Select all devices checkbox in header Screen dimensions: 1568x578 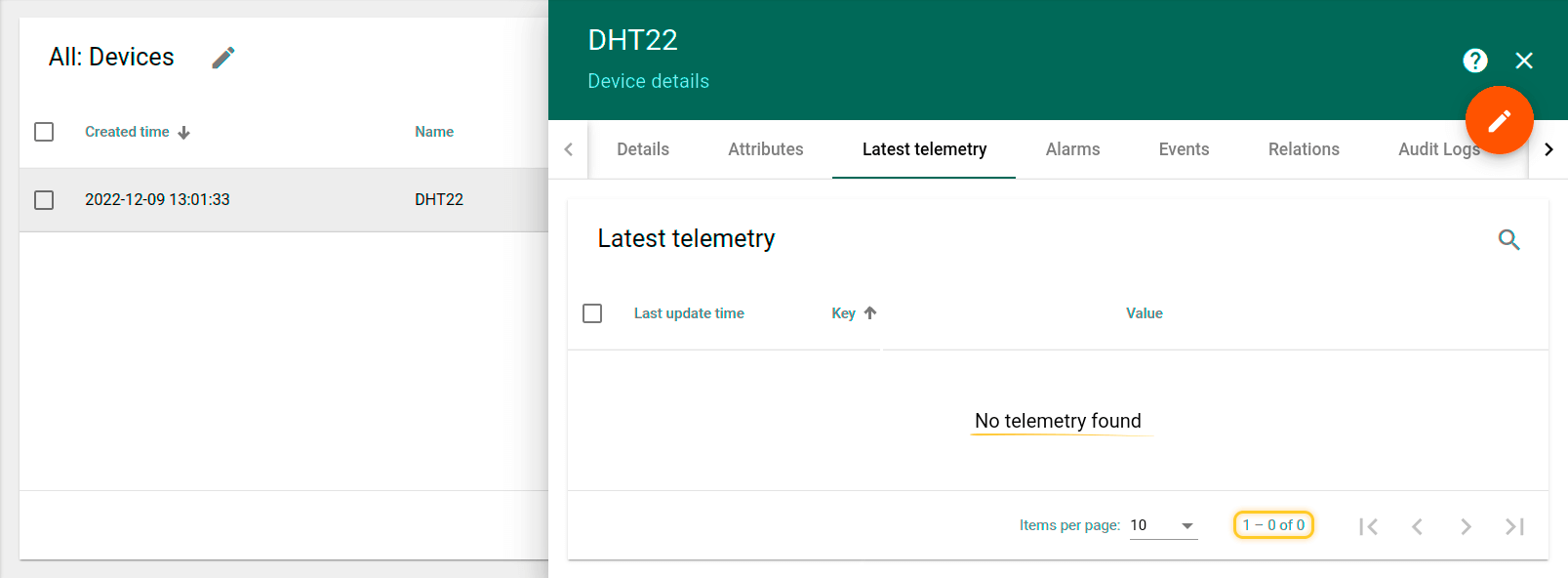(x=44, y=132)
